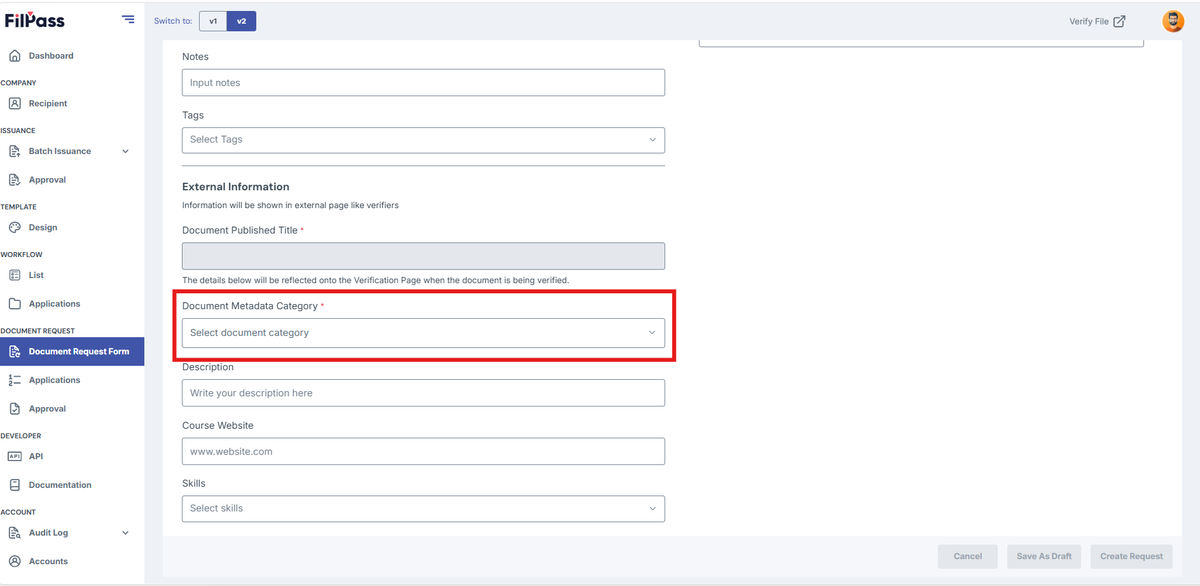Open the user profile avatar
Screen dimensions: 1200x586
[x=1173, y=21]
